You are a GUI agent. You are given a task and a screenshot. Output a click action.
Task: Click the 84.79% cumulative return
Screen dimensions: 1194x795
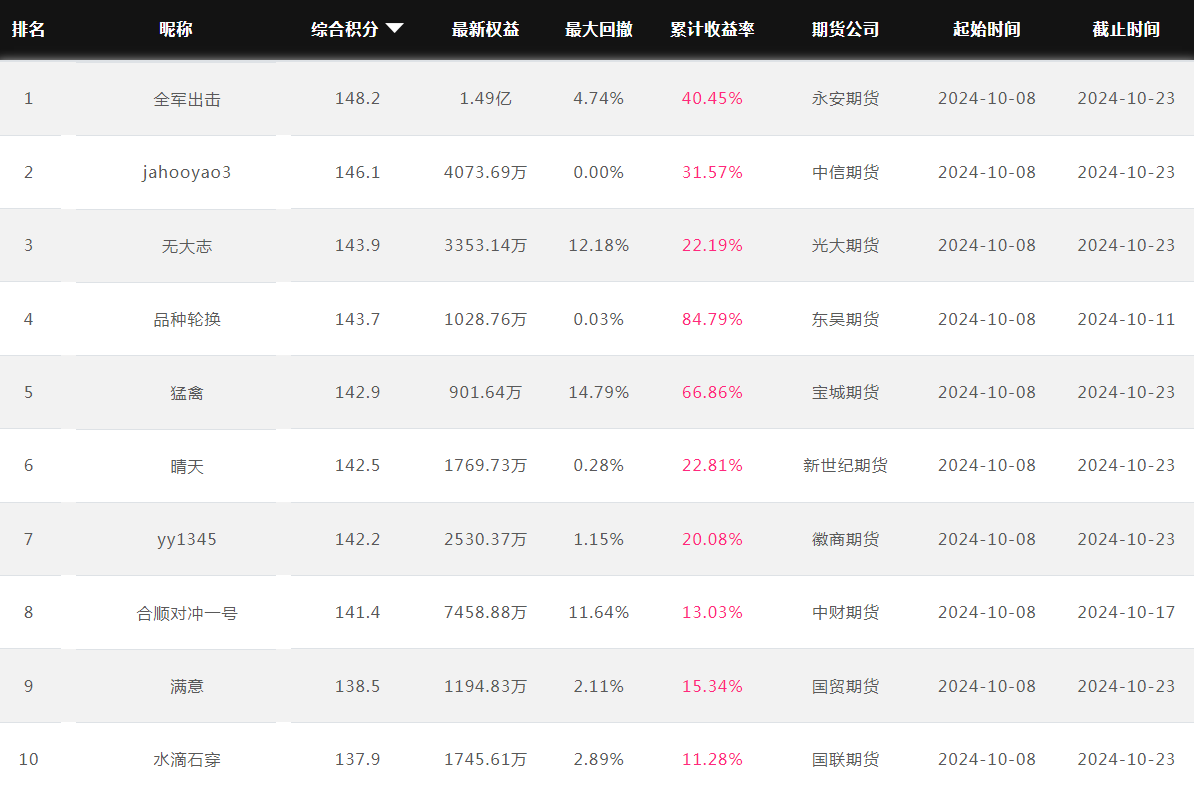click(712, 319)
